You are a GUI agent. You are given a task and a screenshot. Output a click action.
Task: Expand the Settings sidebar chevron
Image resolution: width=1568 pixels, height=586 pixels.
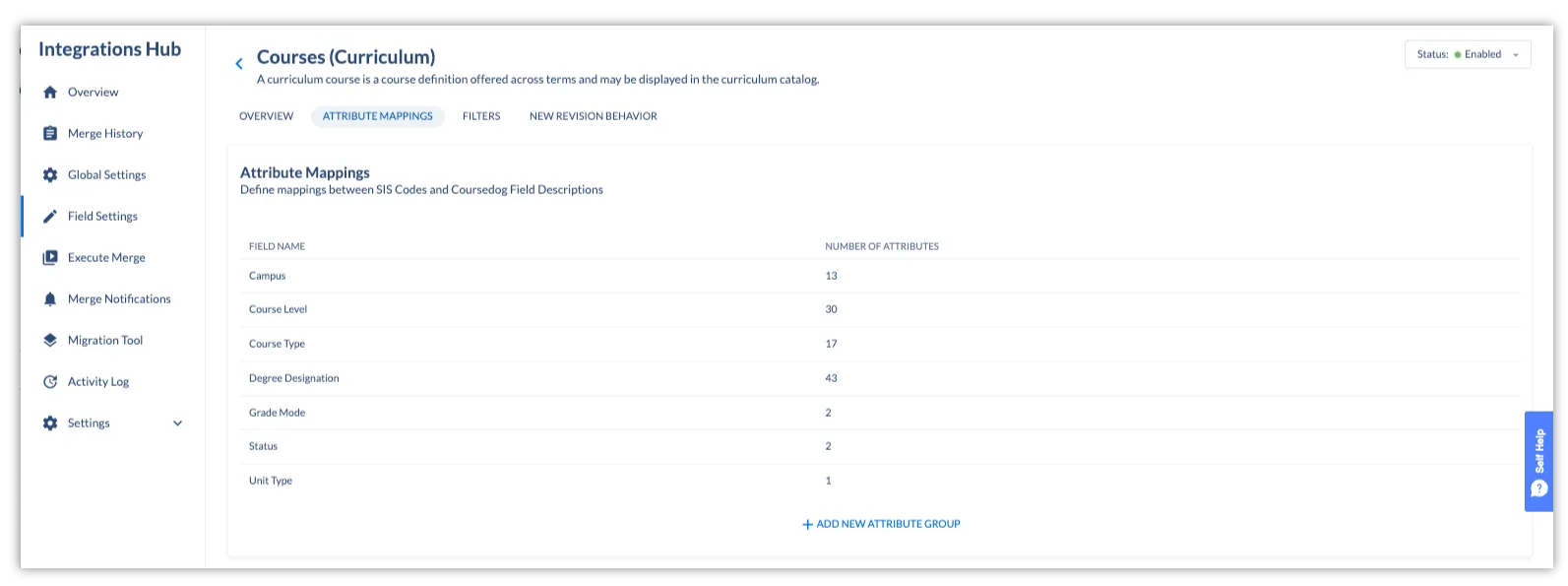pos(178,423)
